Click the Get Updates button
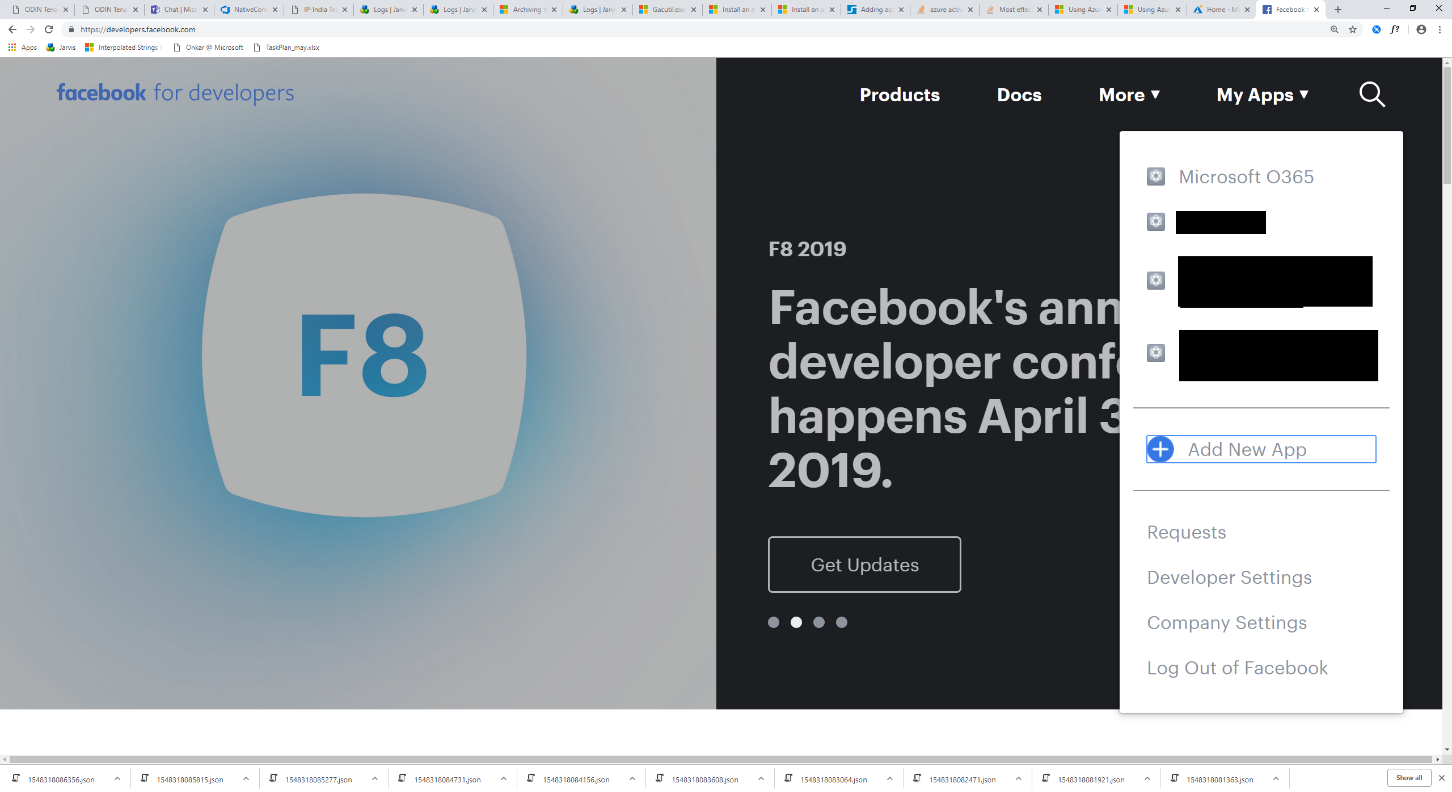Screen dimensions: 1452x792 pos(864,564)
